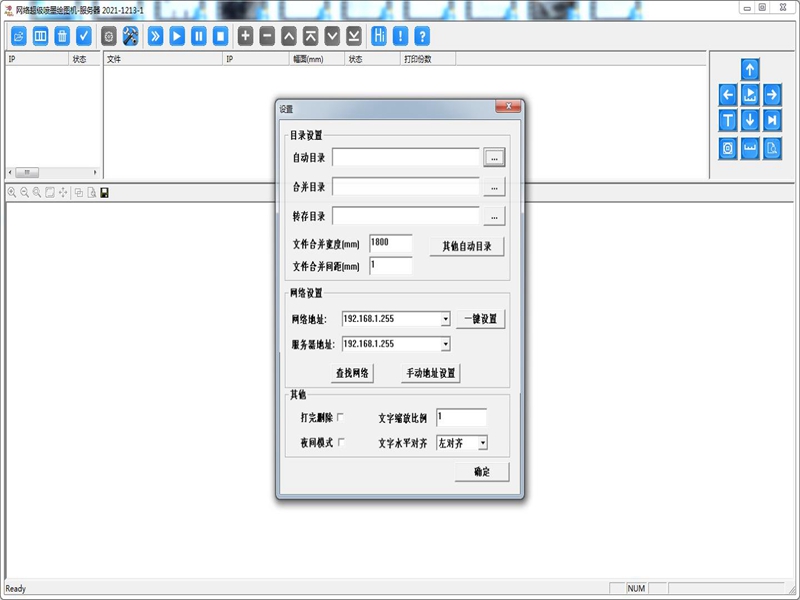Screen dimensions: 800x600
Task: Expand the 服务器地址 dropdown
Action: click(445, 343)
